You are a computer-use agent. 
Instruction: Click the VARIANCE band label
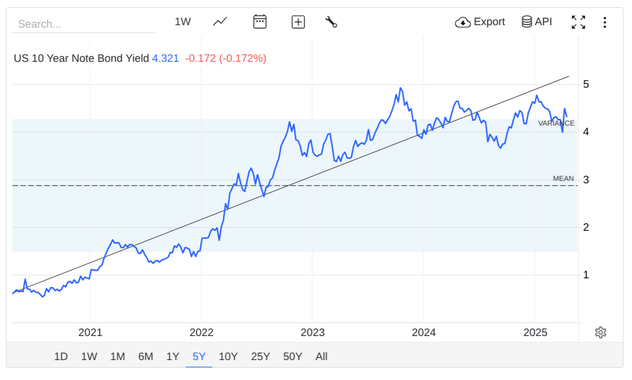pyautogui.click(x=556, y=123)
